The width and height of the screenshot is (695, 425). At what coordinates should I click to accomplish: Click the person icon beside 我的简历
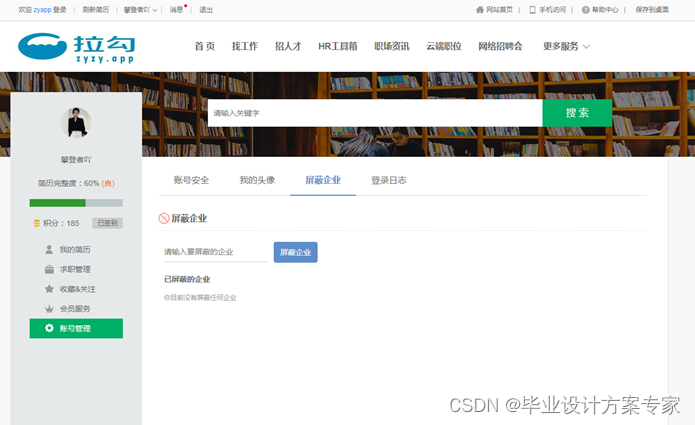coord(49,250)
